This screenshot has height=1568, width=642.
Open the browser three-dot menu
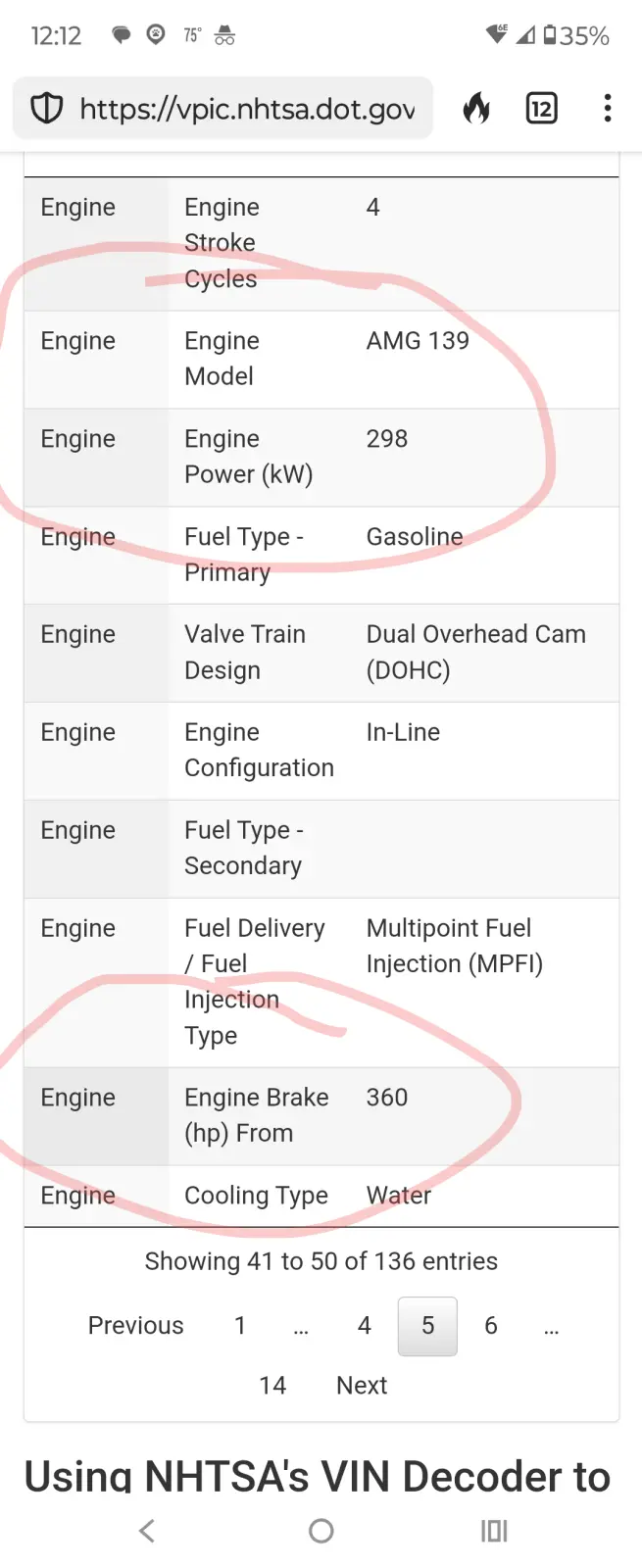click(x=608, y=108)
